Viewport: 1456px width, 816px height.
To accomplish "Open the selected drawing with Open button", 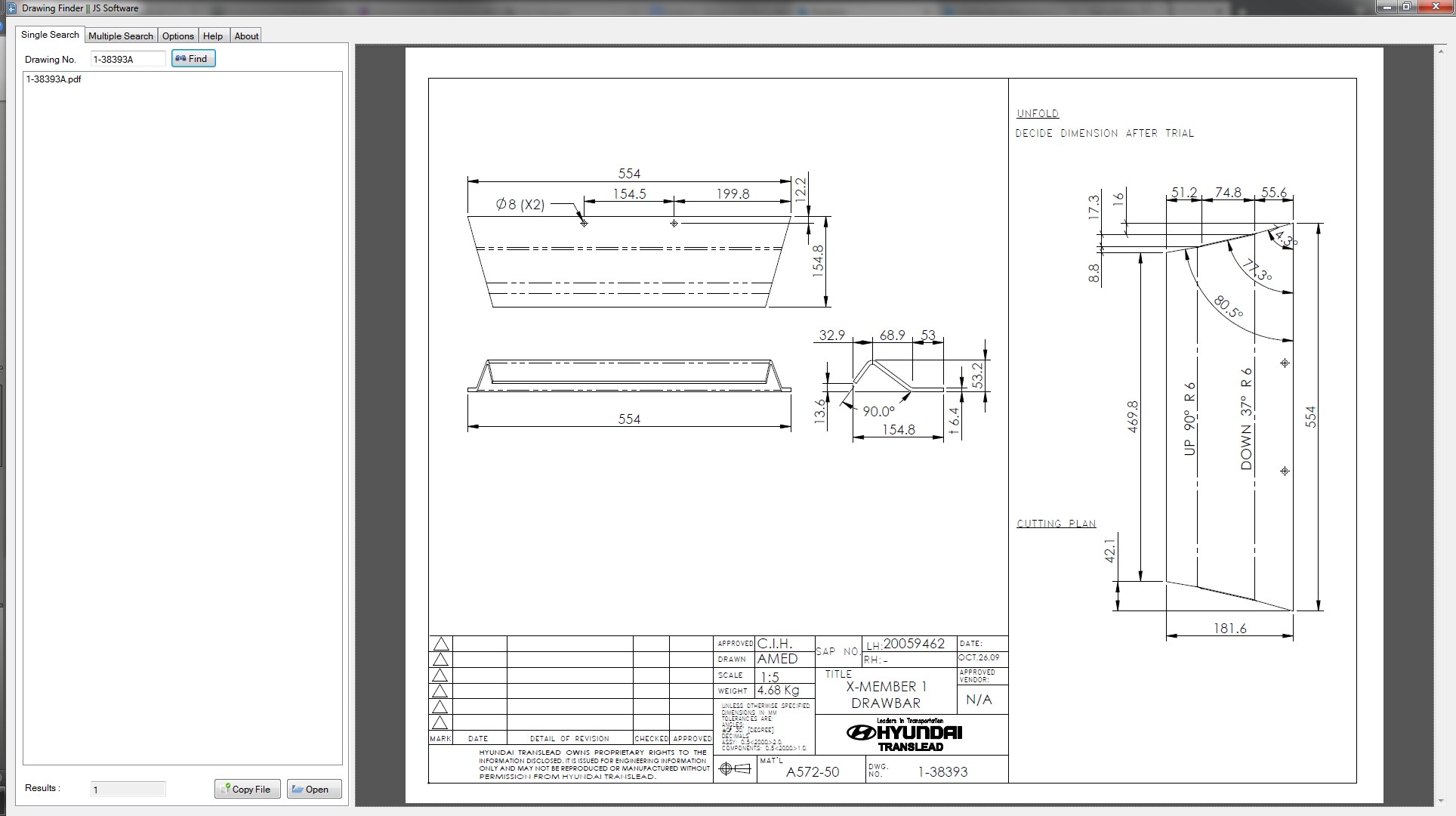I will coord(314,789).
